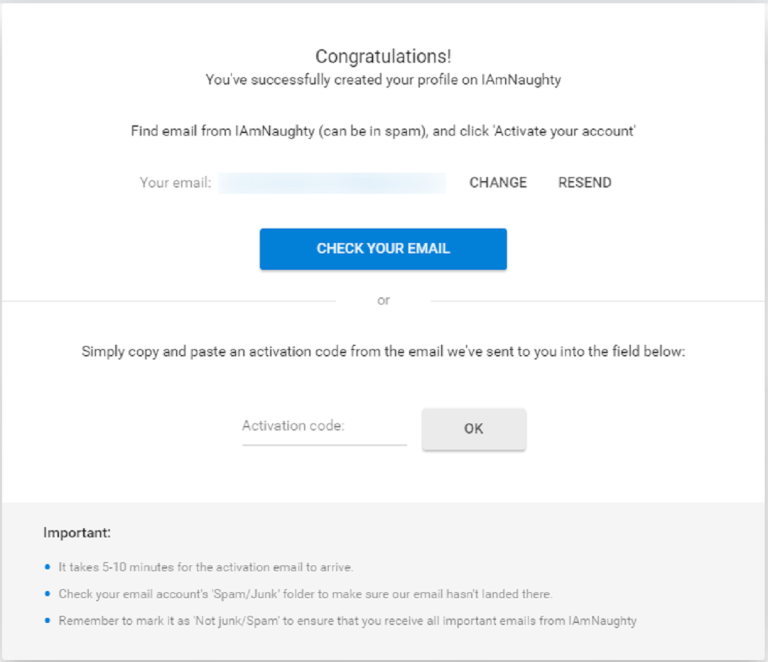Click the blue bullet before 'Not junk/Spam' note
The image size is (768, 662).
pos(48,620)
